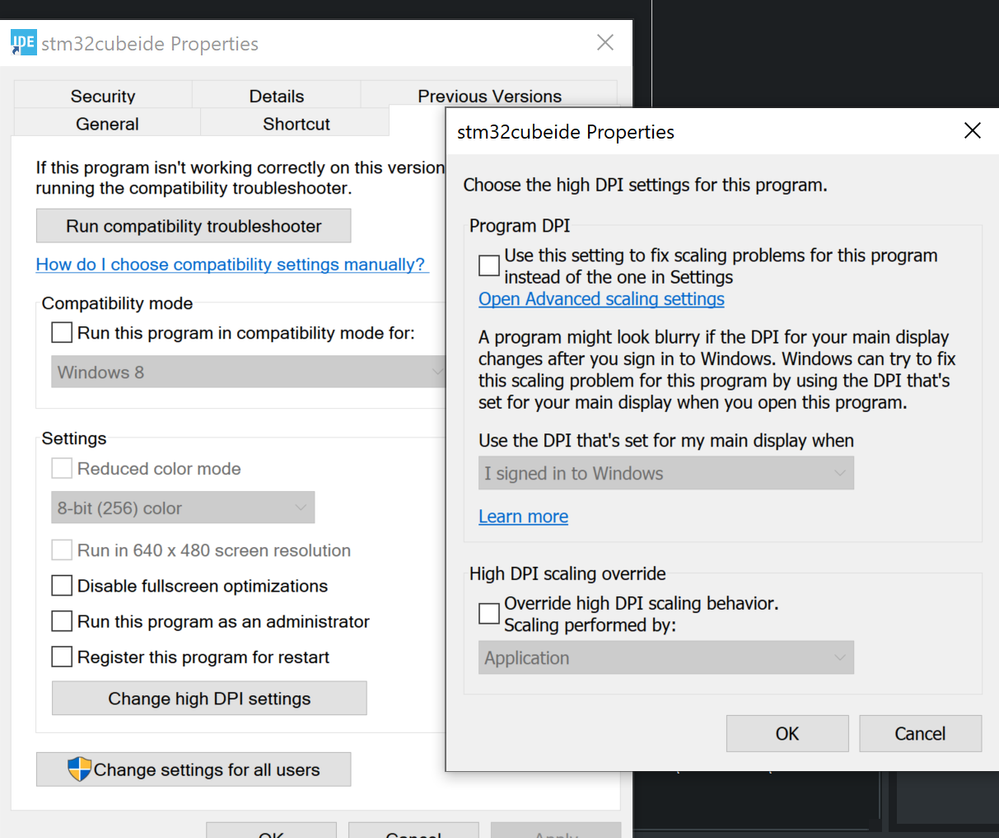Check Disable fullscreen optimizations

pos(62,586)
